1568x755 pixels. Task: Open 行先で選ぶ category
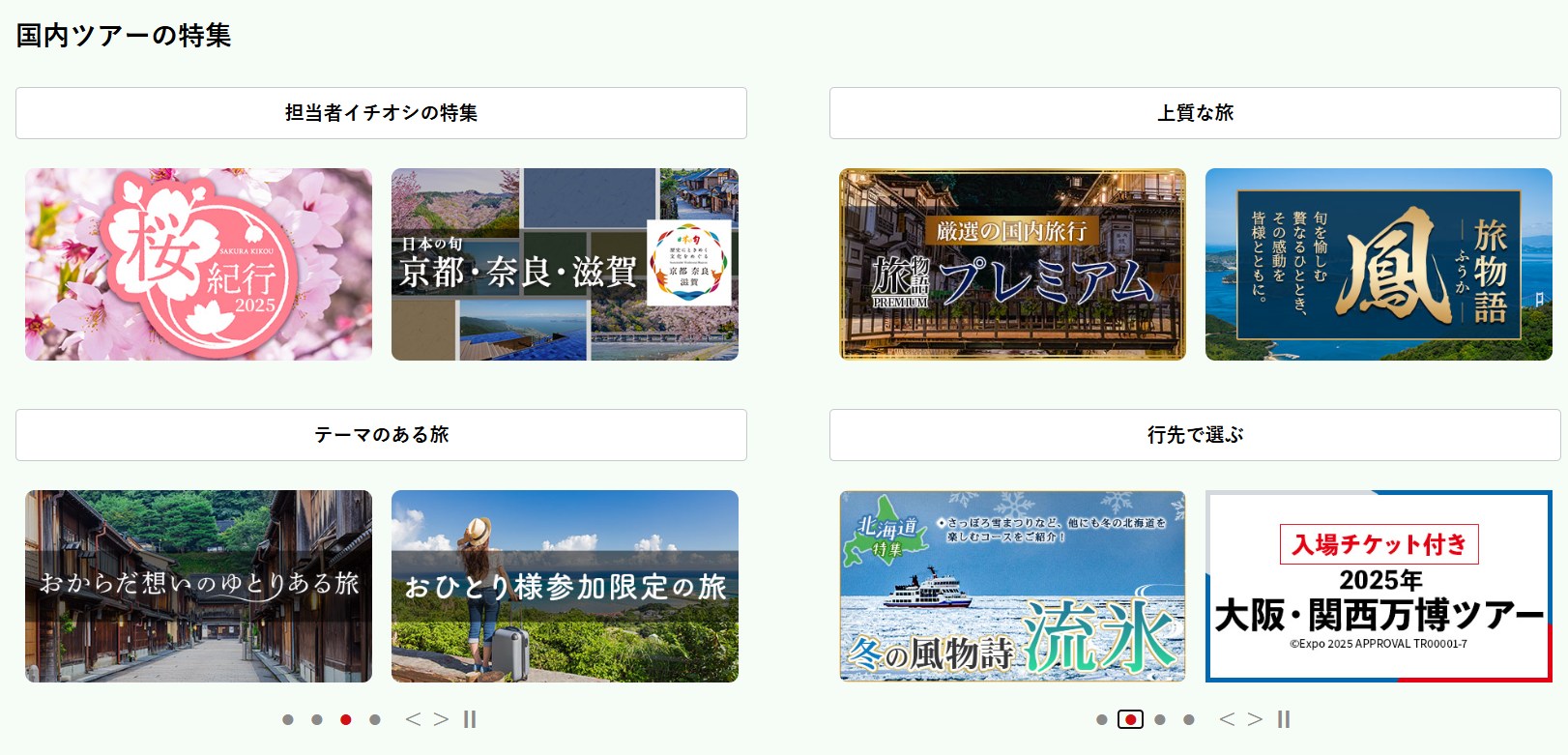[x=1195, y=435]
